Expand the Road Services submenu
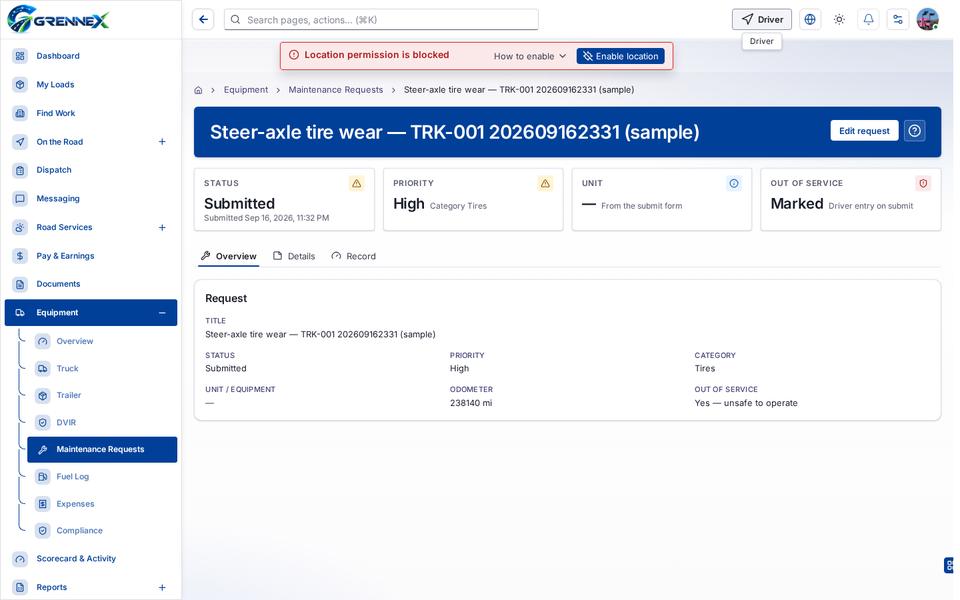The height and width of the screenshot is (600, 960). (x=162, y=227)
